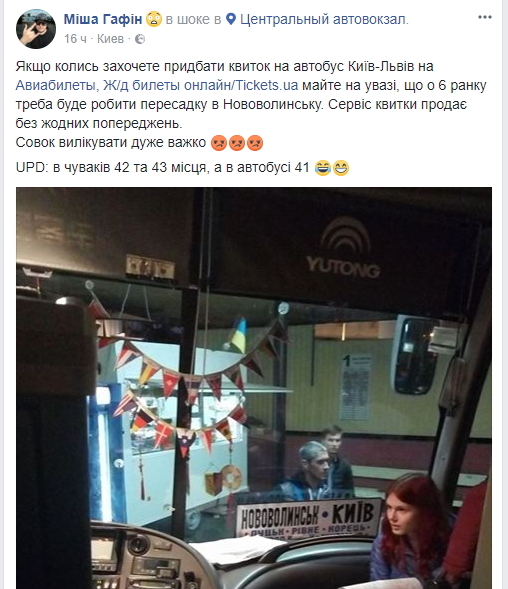Click the shocked feeling emoji icon
The image size is (508, 589).
click(x=154, y=19)
